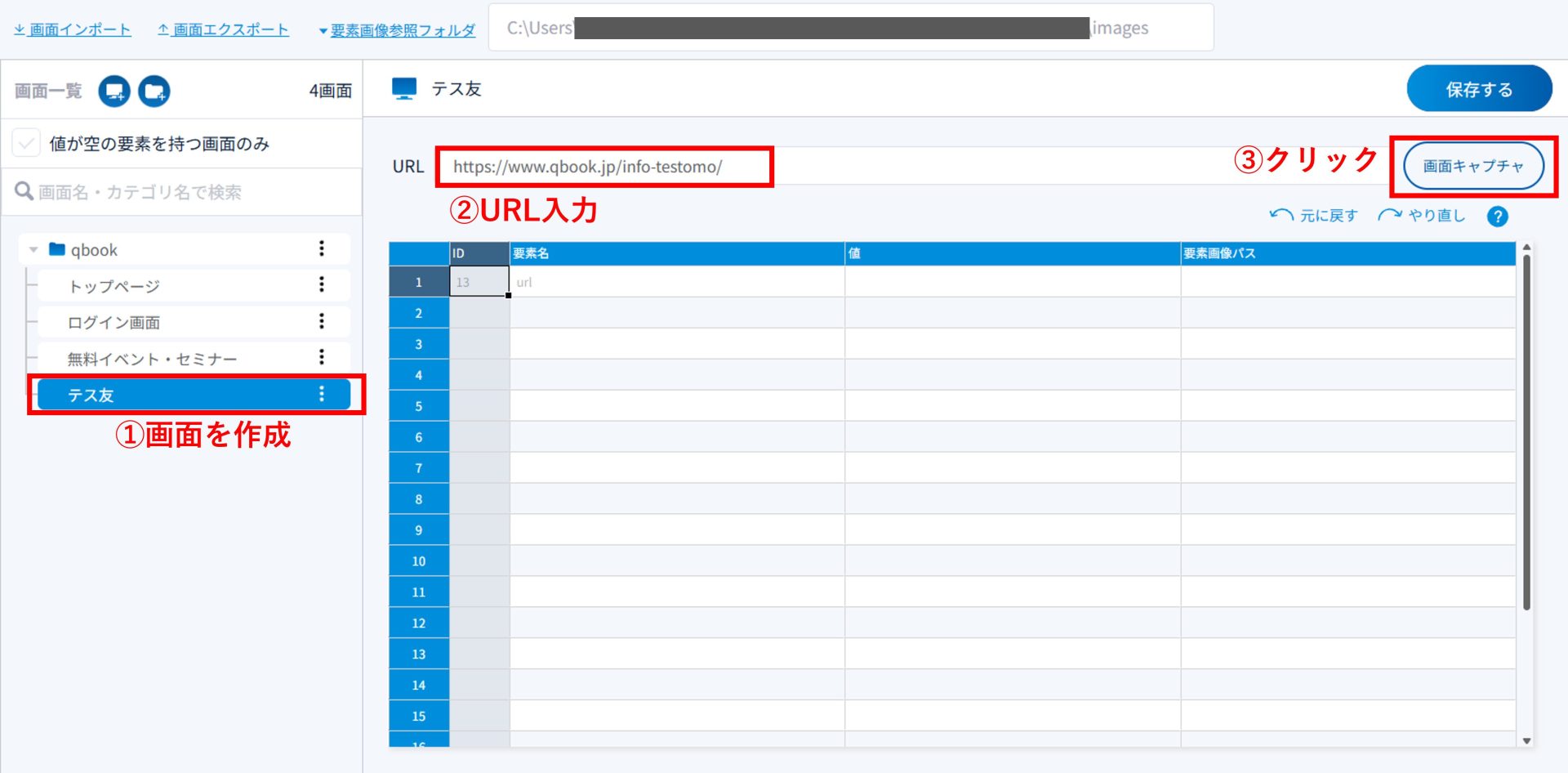This screenshot has width=1568, height=773.
Task: Toggle the empty-value screens only checkbox
Action: (26, 144)
